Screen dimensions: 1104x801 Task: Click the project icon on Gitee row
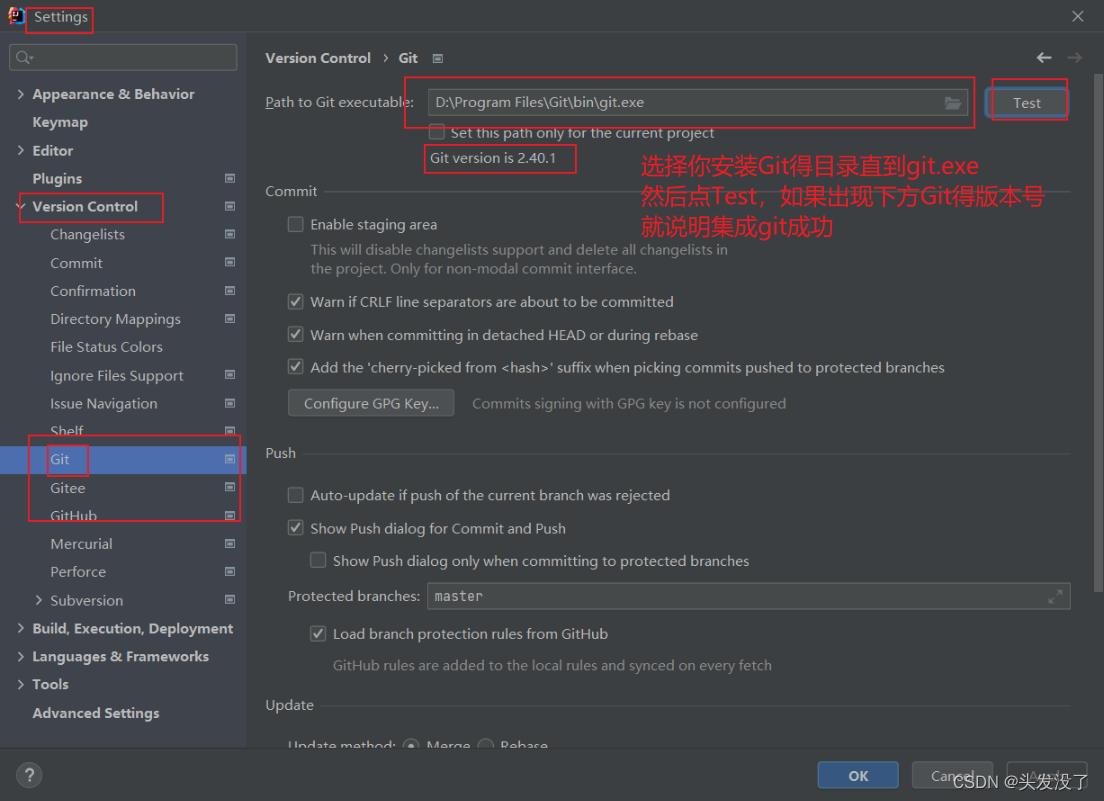click(230, 487)
